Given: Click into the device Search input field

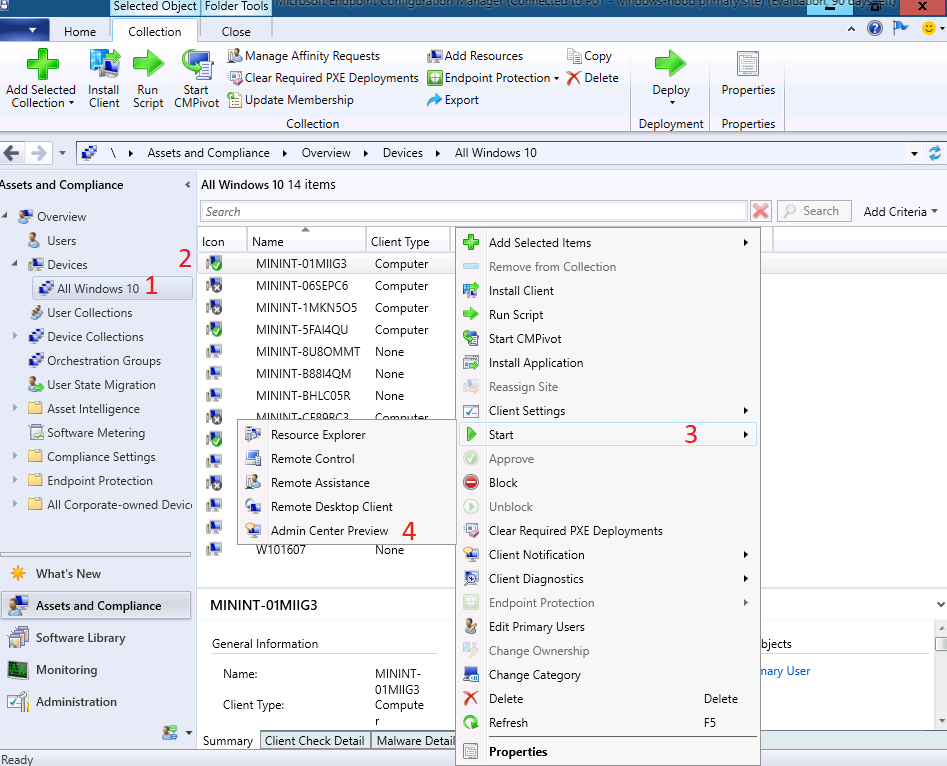Looking at the screenshot, I should 474,211.
